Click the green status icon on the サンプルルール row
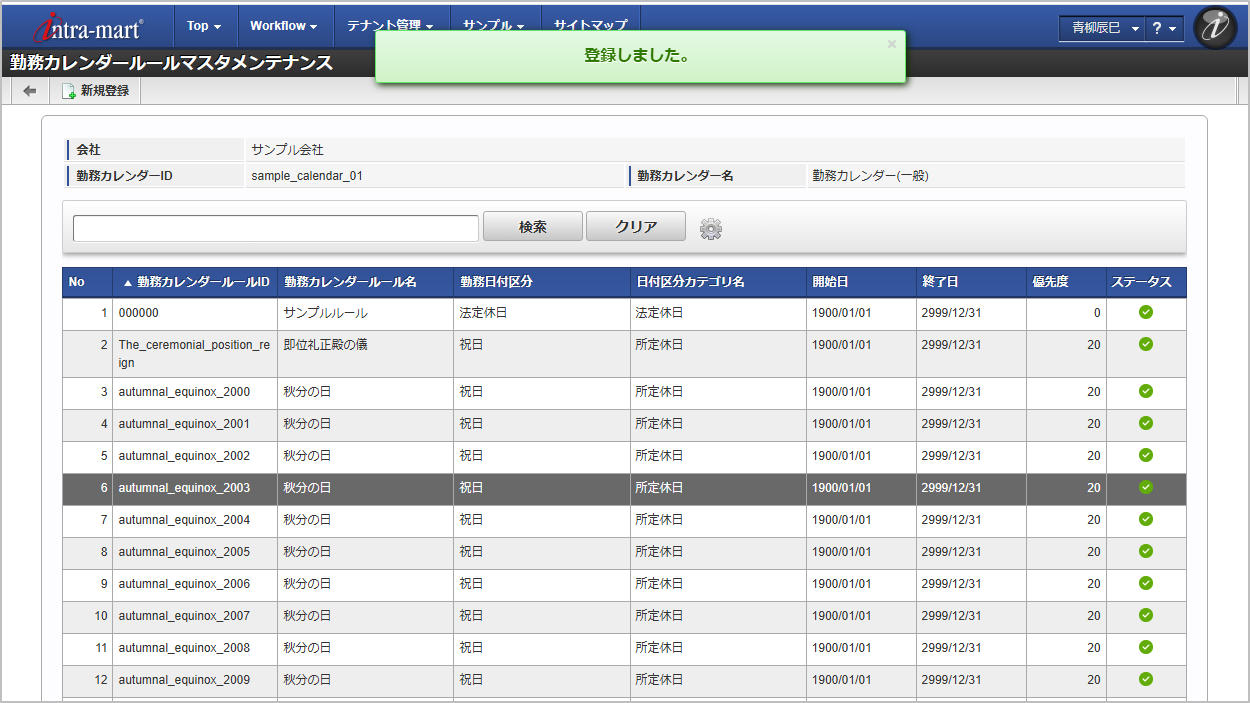 click(x=1145, y=314)
